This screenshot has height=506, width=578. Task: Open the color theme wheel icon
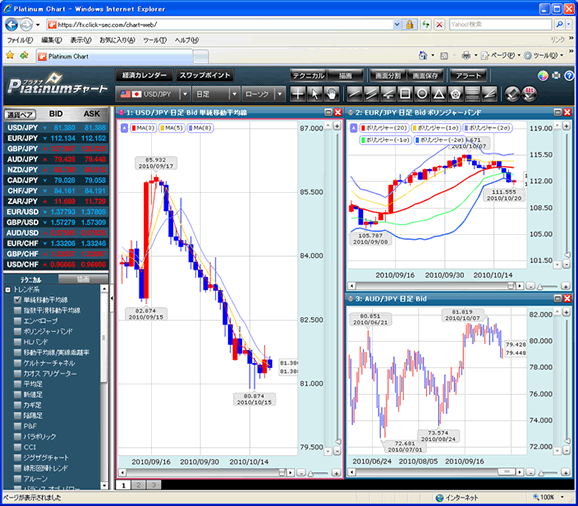pos(543,76)
